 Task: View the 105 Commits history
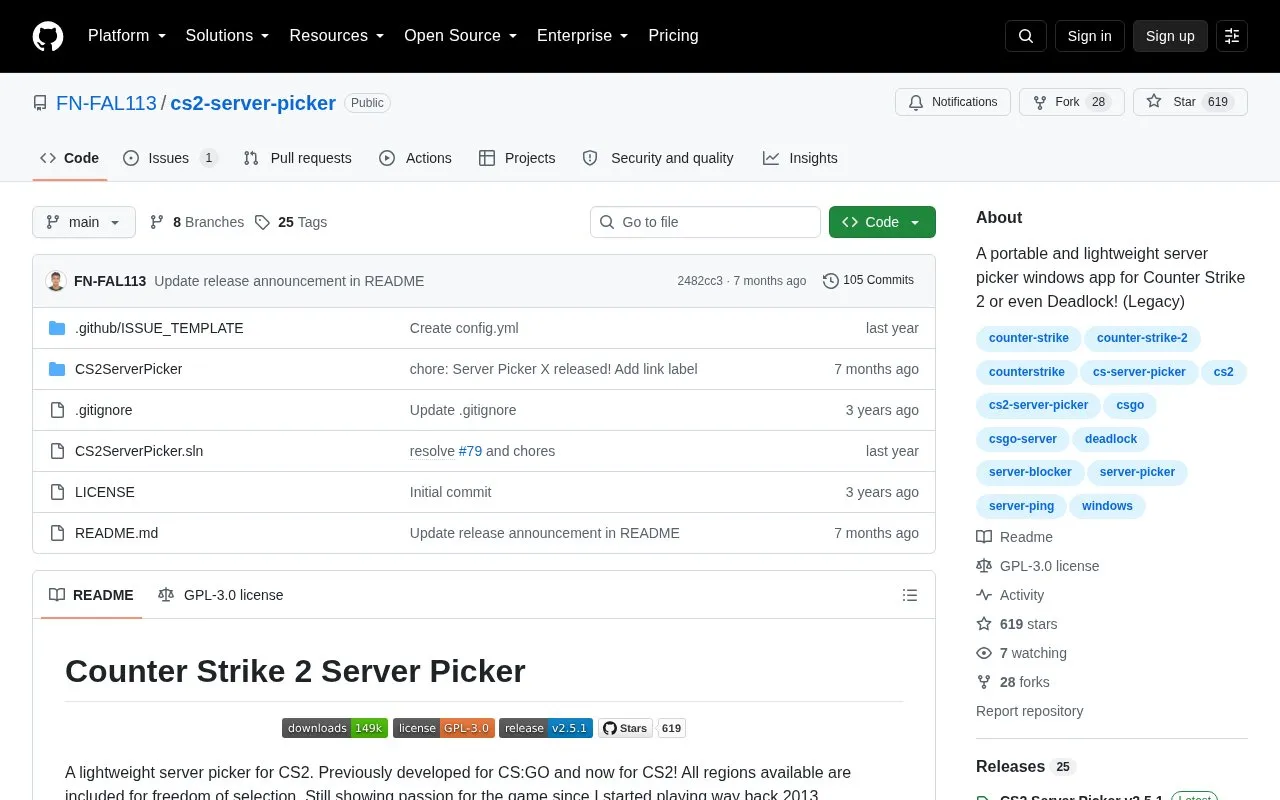868,281
